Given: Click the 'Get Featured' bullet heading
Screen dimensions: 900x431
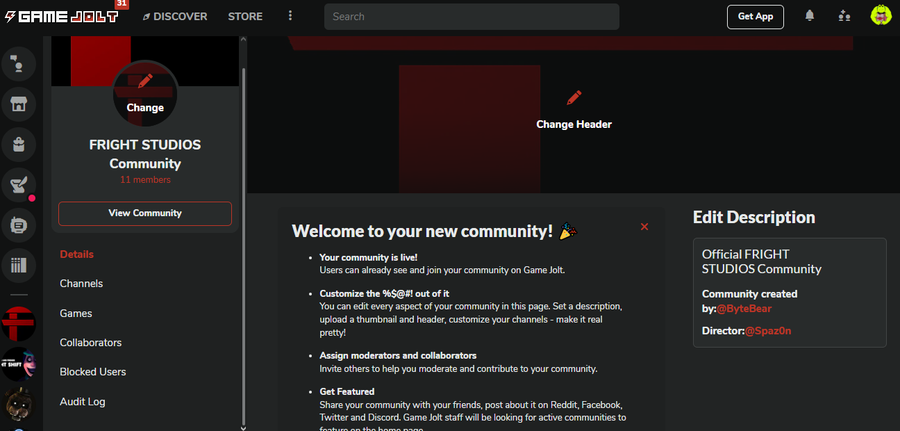Looking at the screenshot, I should point(347,391).
